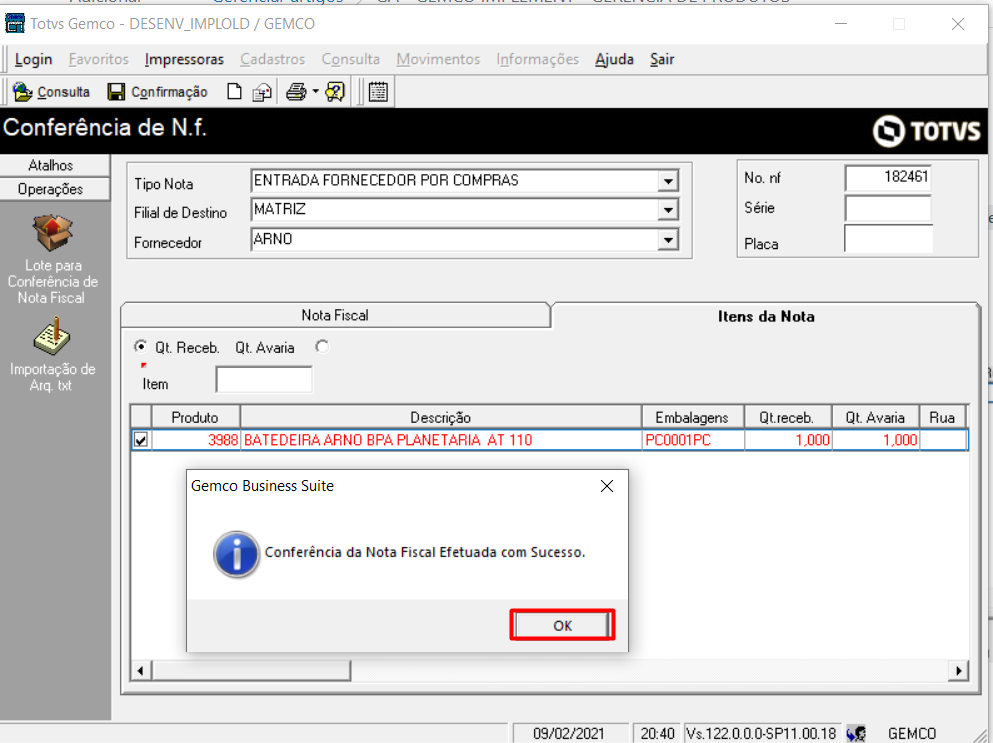The image size is (993, 743).
Task: Select the Itens da Nota tab
Action: [x=766, y=316]
